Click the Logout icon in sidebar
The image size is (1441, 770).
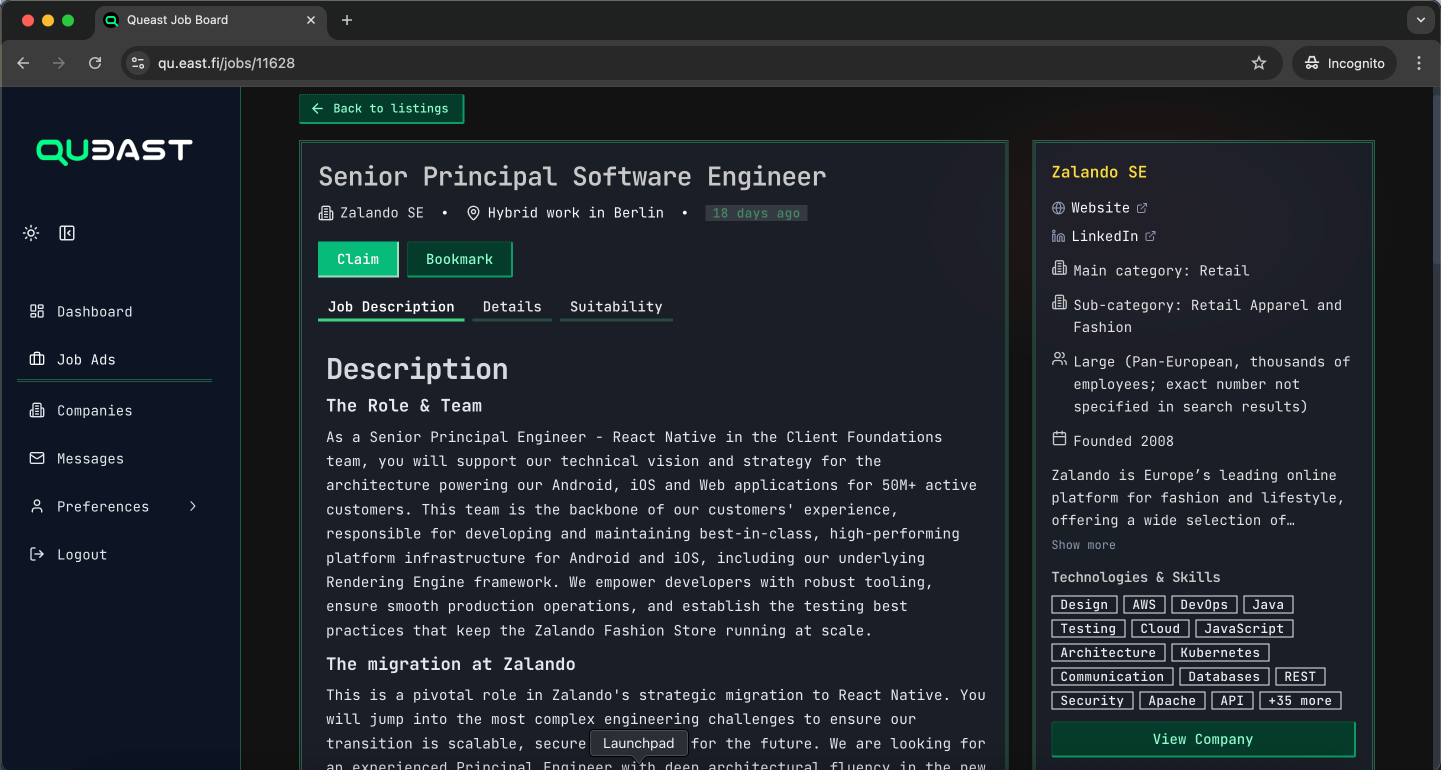36,554
